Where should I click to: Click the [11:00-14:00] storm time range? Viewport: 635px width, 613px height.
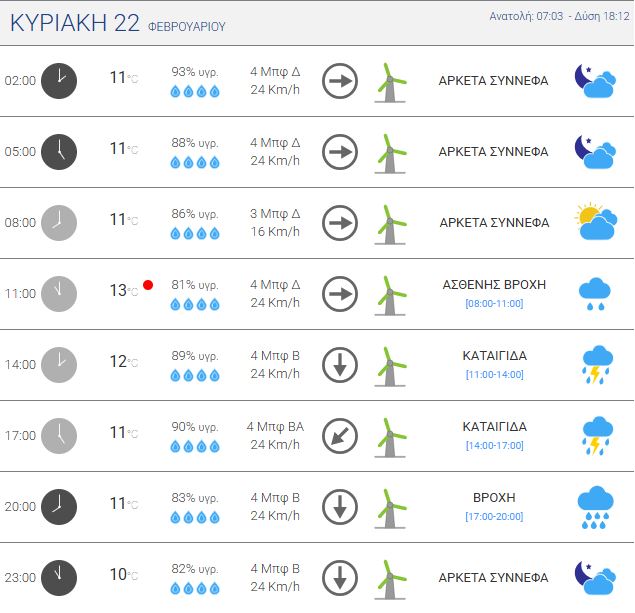[494, 374]
